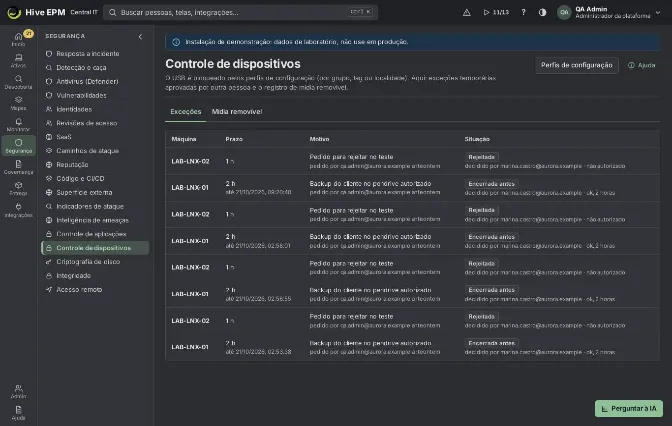The width and height of the screenshot is (672, 426).
Task: Switch to the Mídia removível tab
Action: pos(237,112)
